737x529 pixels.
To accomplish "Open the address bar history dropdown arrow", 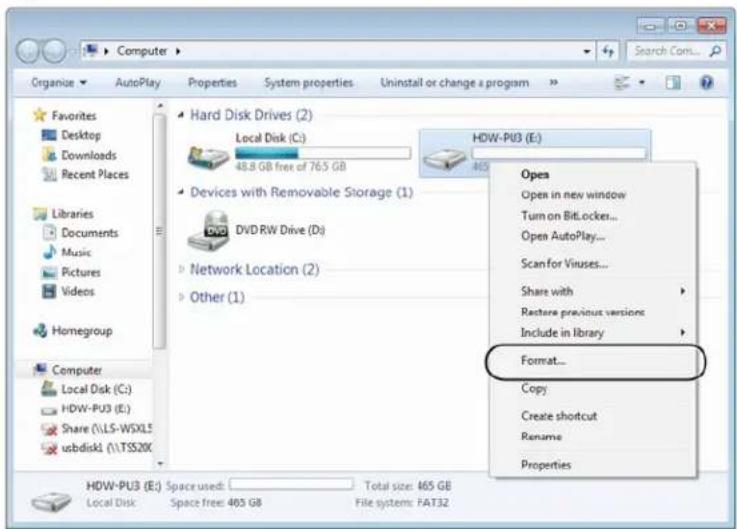I will (587, 51).
